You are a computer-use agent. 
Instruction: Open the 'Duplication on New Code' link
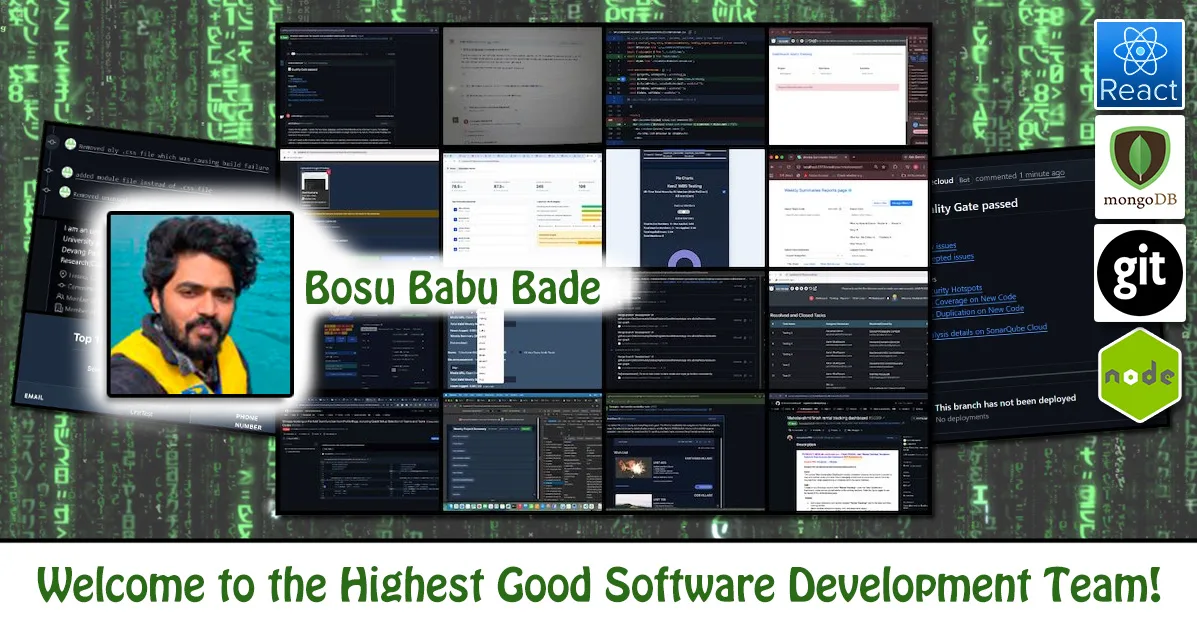tap(979, 311)
